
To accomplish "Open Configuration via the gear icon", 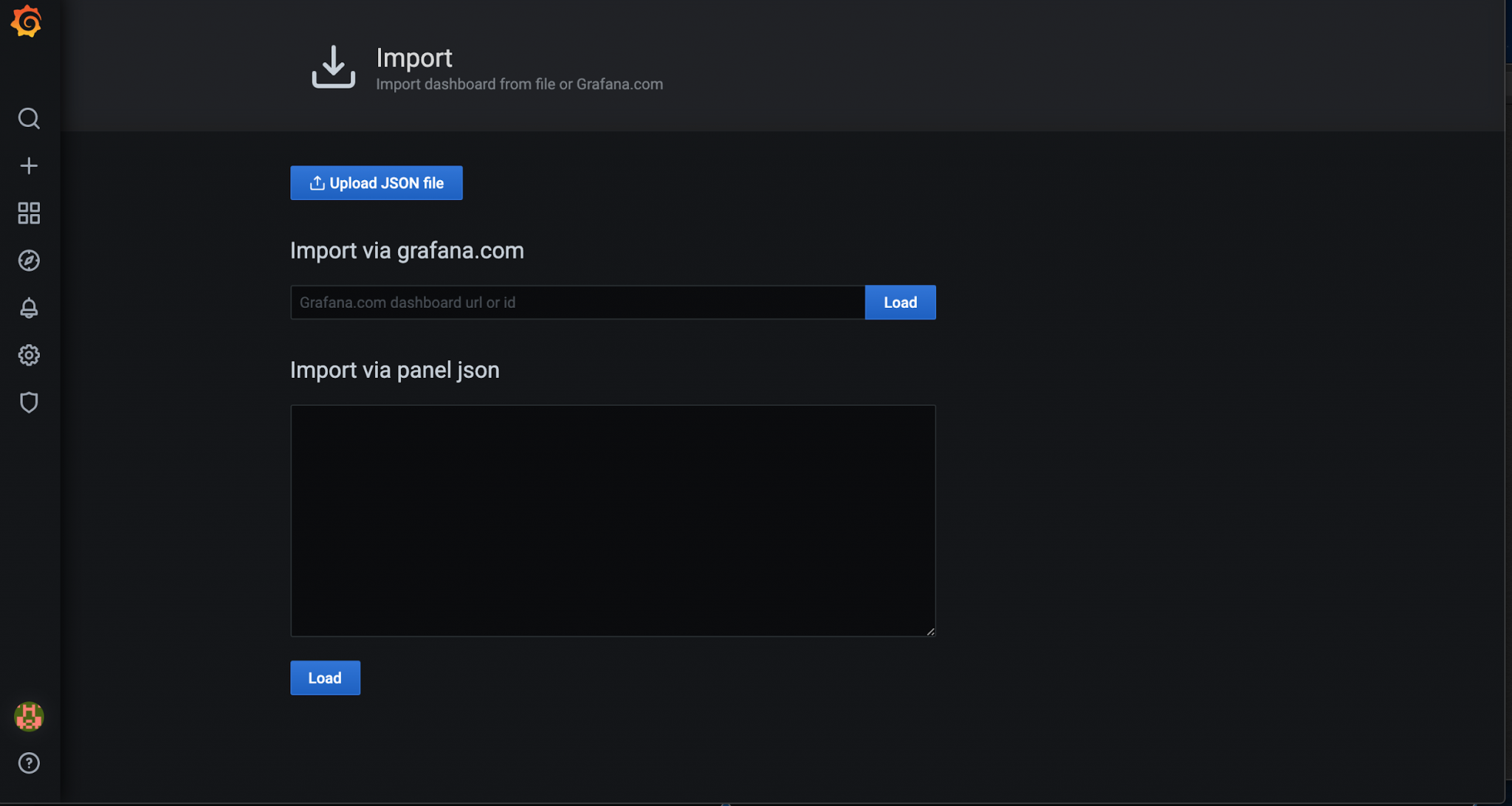I will point(29,355).
